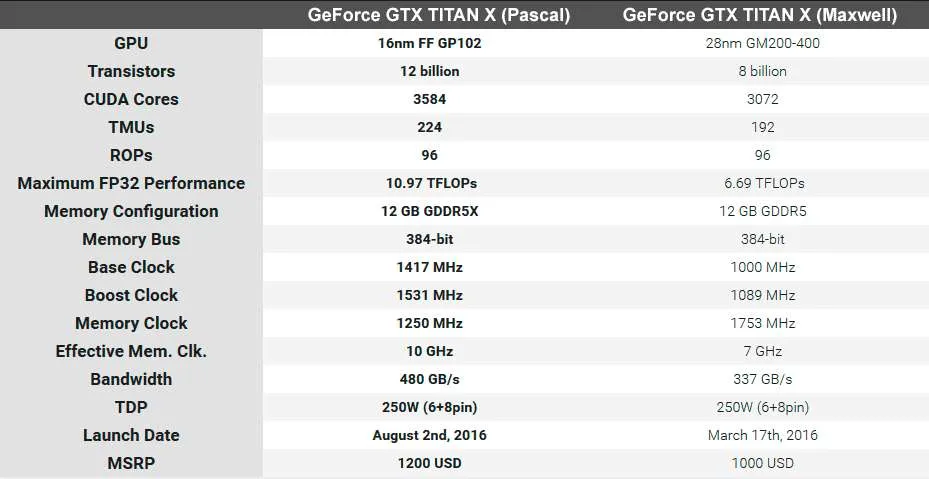Viewport: 929px width, 479px height.
Task: Click the 1200 USD MSRP value
Action: (x=430, y=463)
